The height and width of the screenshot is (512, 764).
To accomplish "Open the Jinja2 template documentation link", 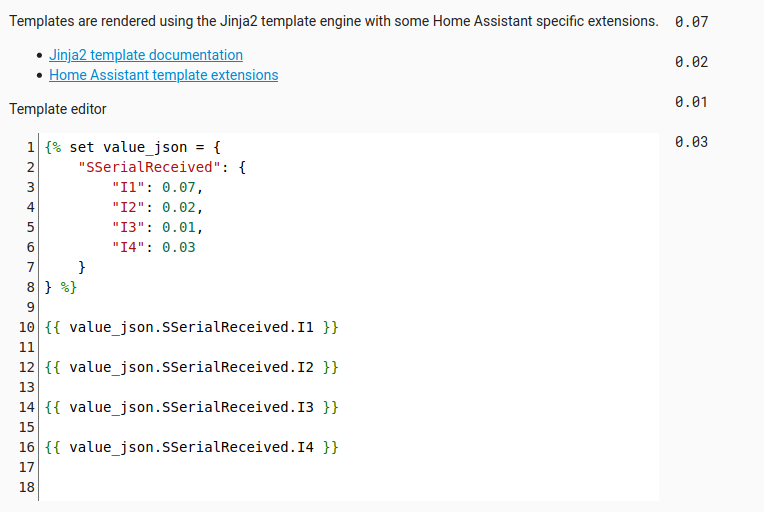I will coord(146,55).
